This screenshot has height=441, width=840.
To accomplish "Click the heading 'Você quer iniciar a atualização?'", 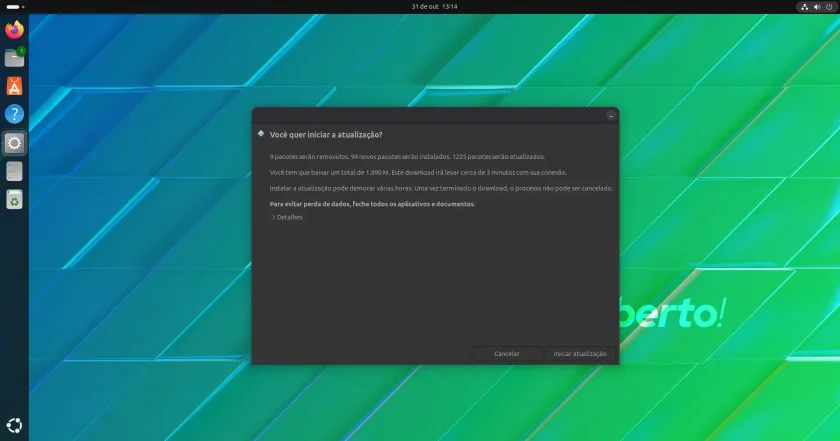I will pyautogui.click(x=326, y=135).
